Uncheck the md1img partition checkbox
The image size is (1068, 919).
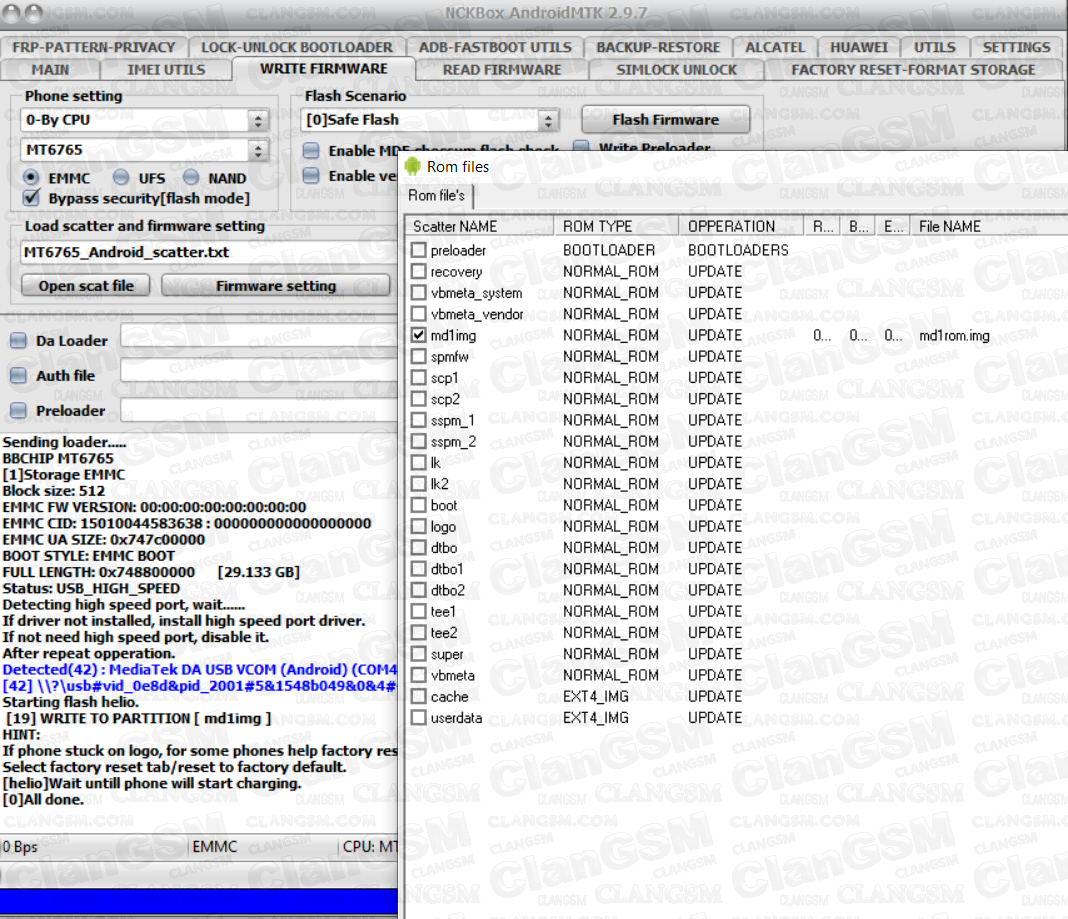coord(419,336)
